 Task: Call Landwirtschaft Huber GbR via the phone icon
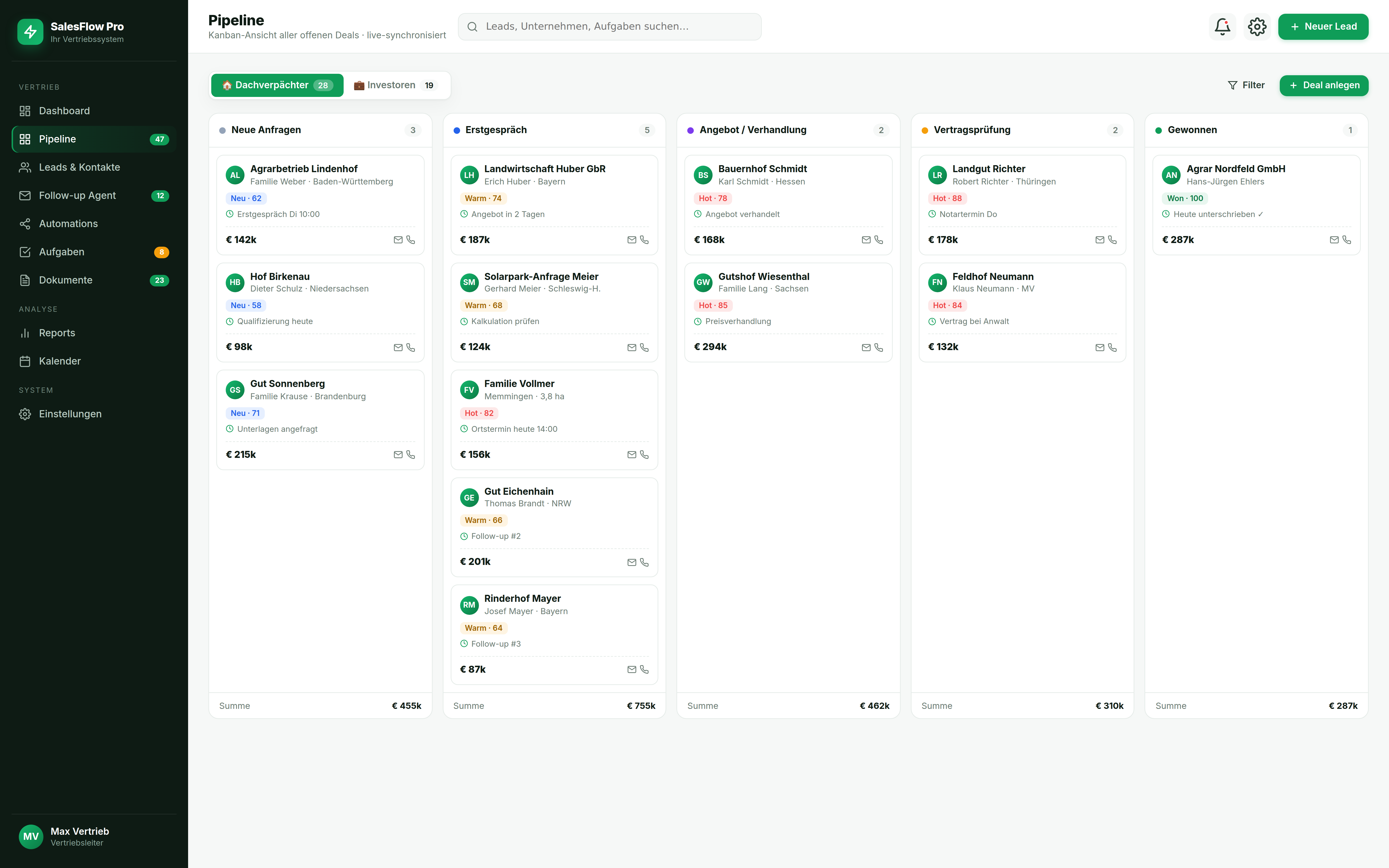click(x=644, y=239)
